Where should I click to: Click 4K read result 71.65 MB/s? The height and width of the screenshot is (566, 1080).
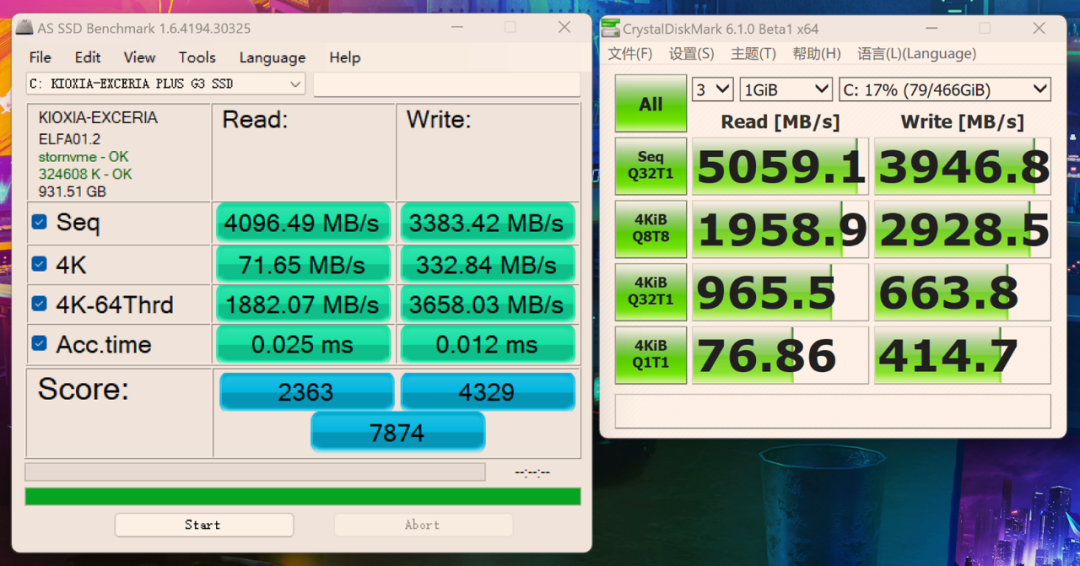point(302,264)
